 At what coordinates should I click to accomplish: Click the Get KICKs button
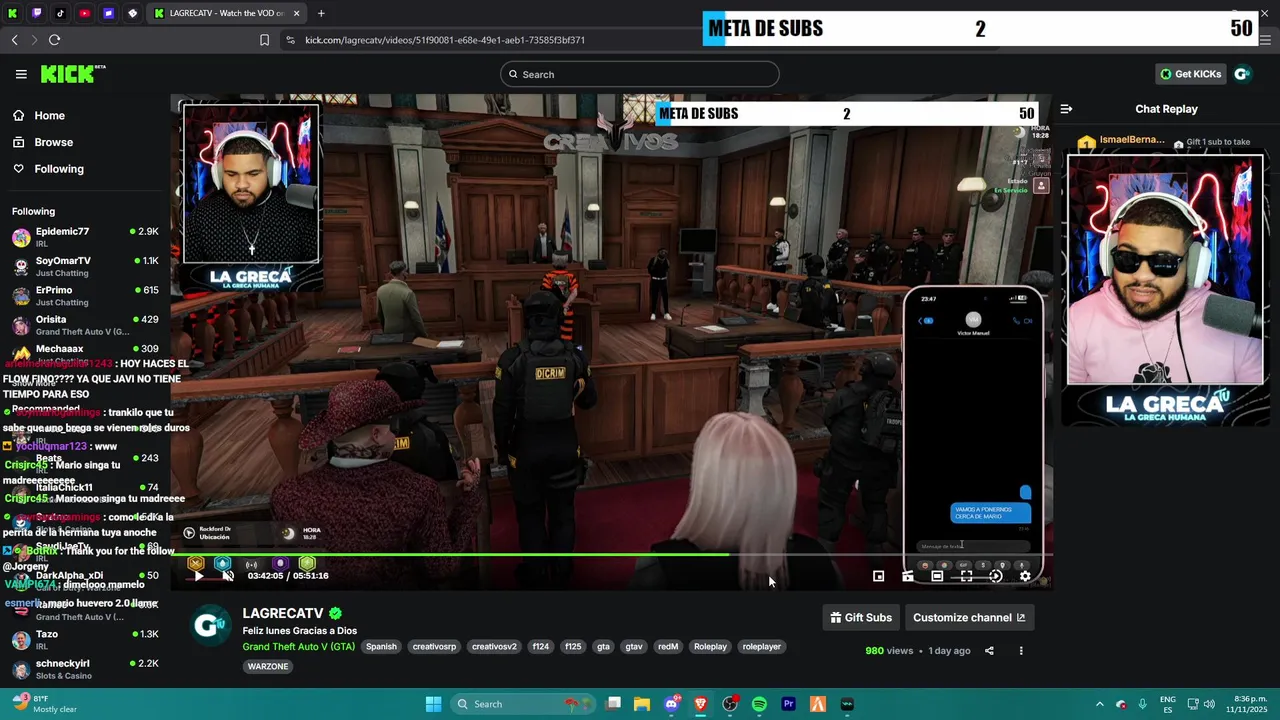(1190, 74)
